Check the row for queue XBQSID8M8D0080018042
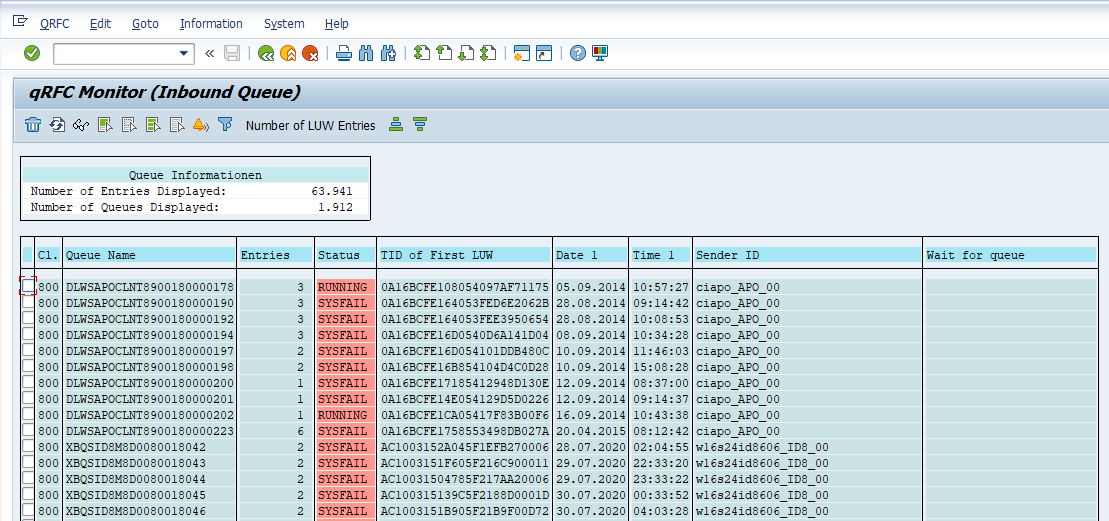The image size is (1109, 521). (28, 447)
